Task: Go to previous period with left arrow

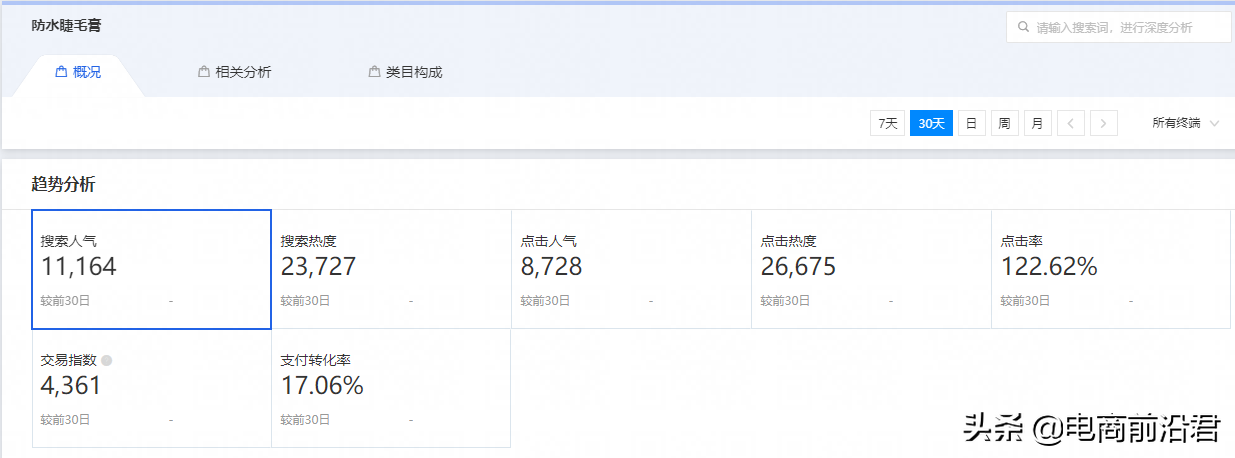Action: [1071, 123]
